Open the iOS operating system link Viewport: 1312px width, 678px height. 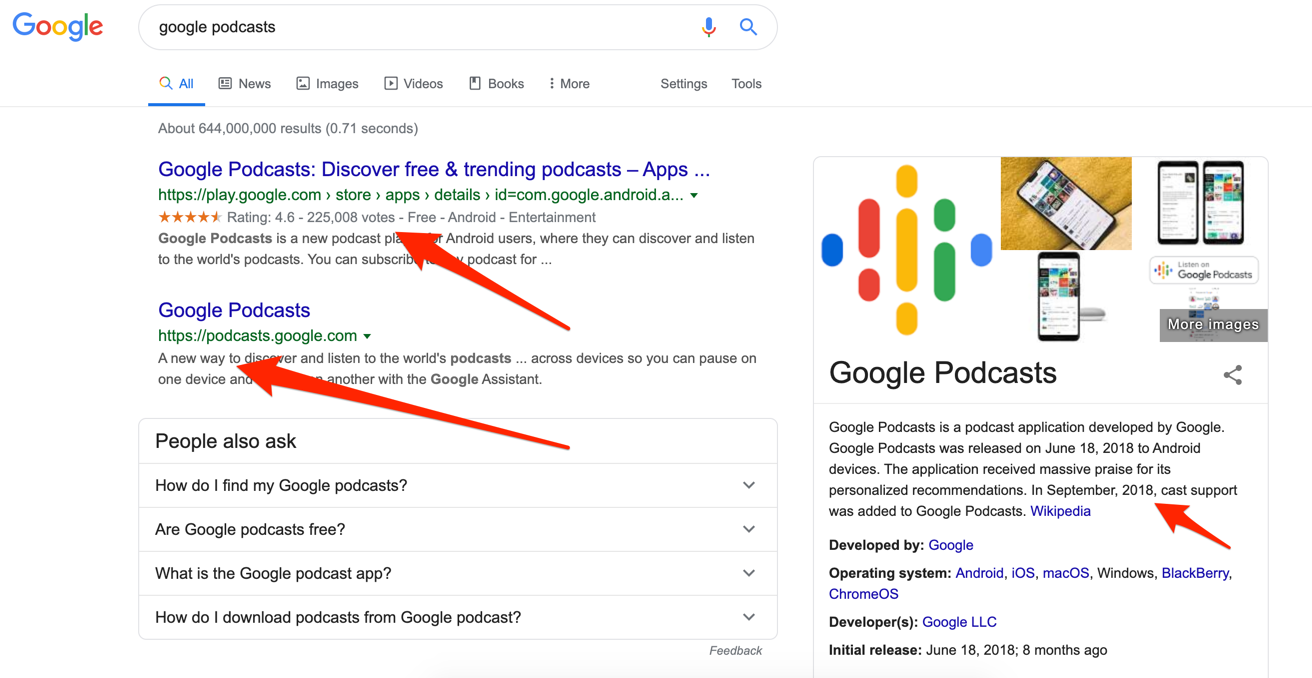click(x=1023, y=573)
